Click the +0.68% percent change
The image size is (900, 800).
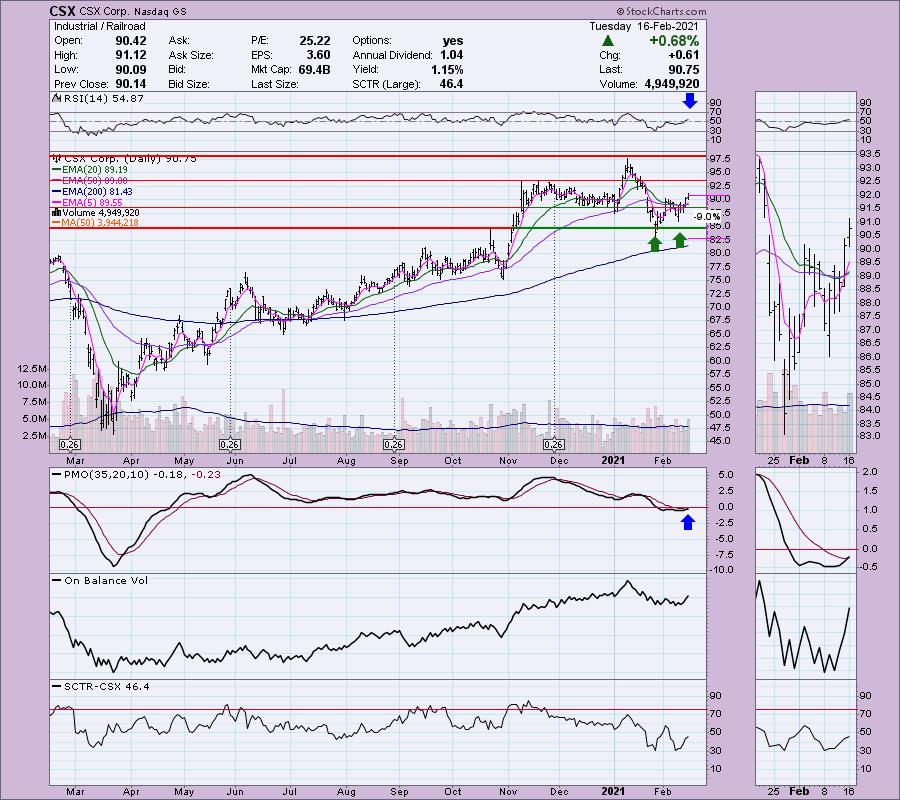click(x=674, y=41)
